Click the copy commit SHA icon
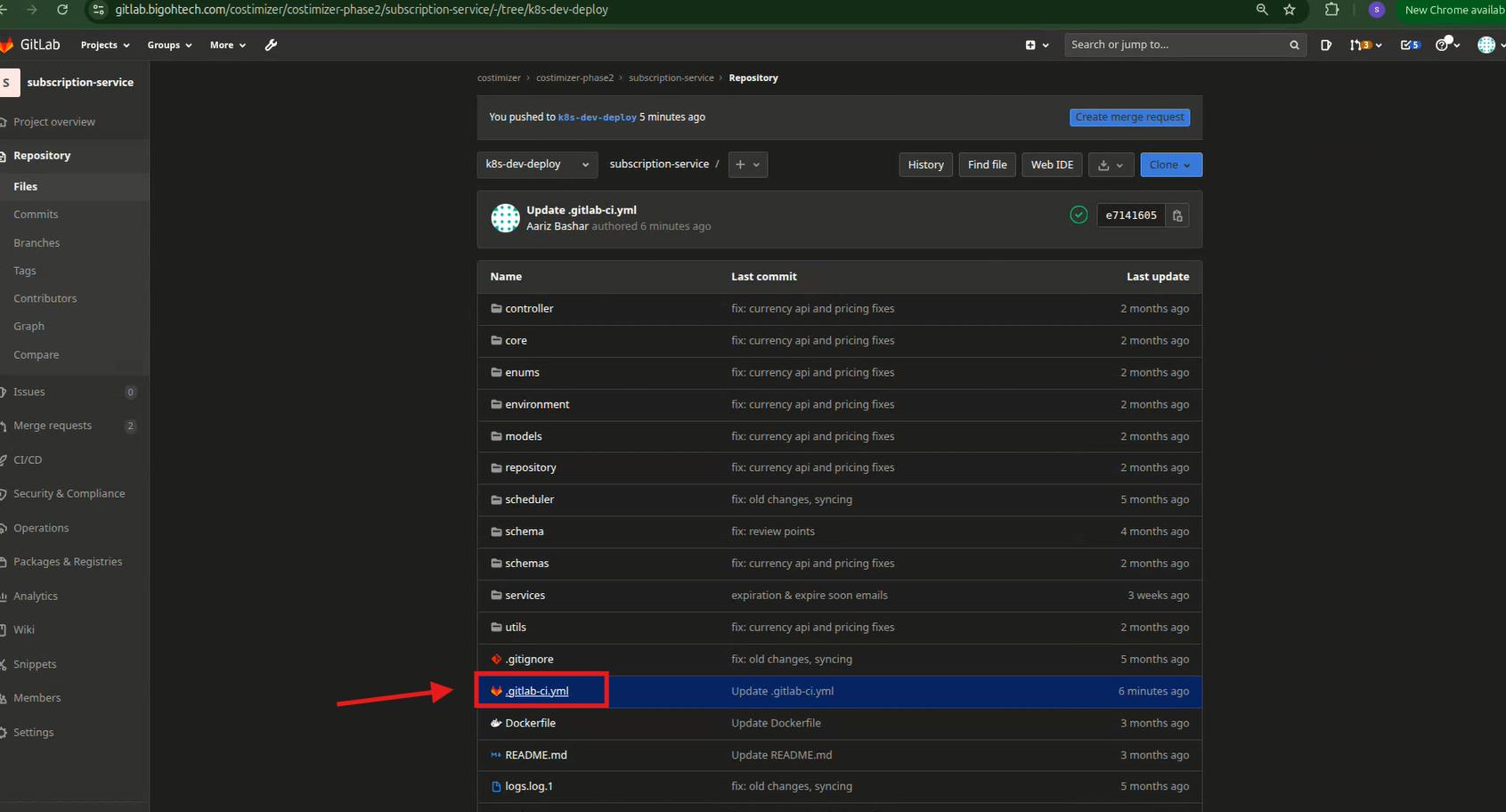The height and width of the screenshot is (812, 1506). pyautogui.click(x=1177, y=215)
